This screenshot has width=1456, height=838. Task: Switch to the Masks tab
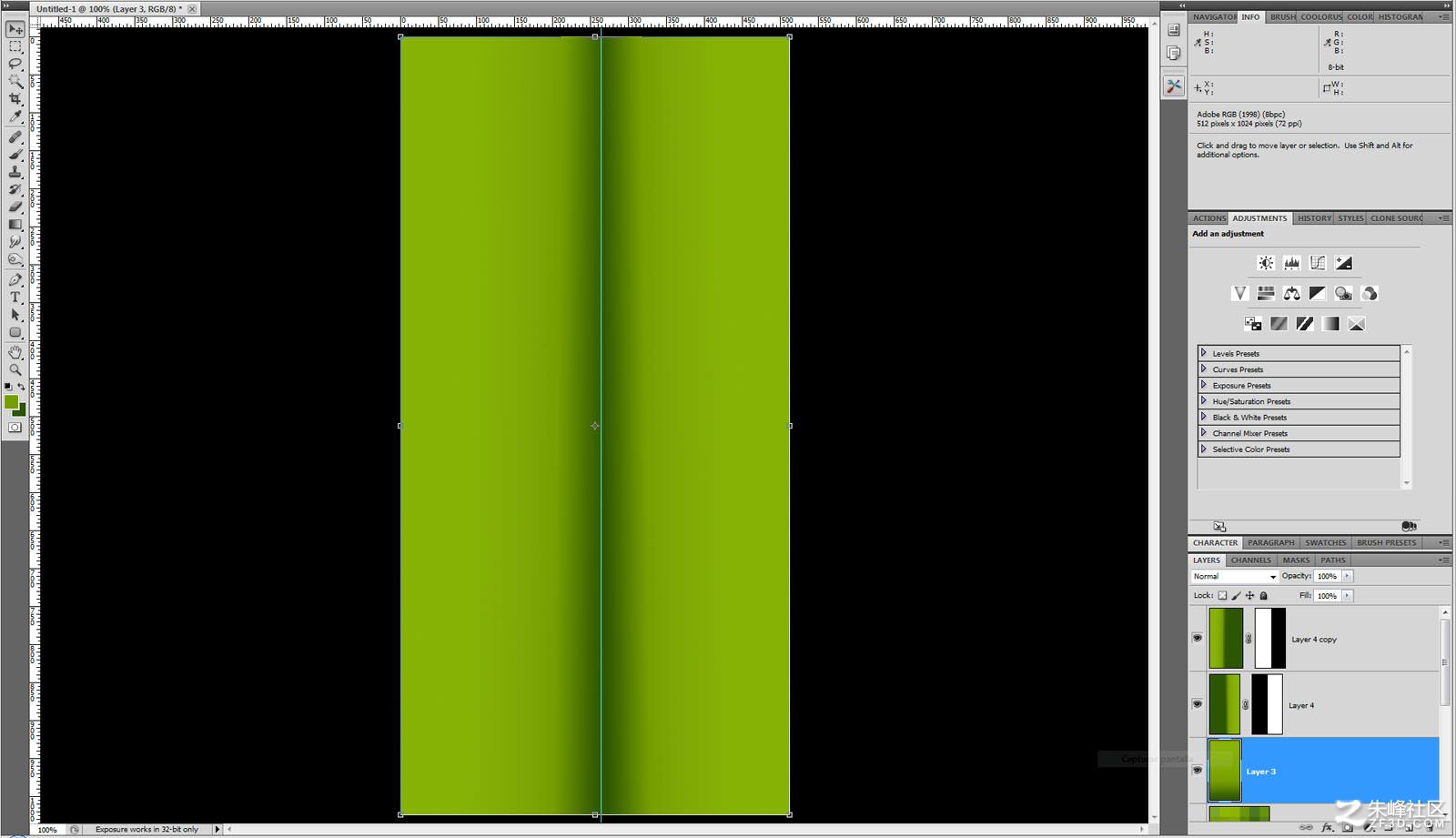[1296, 560]
